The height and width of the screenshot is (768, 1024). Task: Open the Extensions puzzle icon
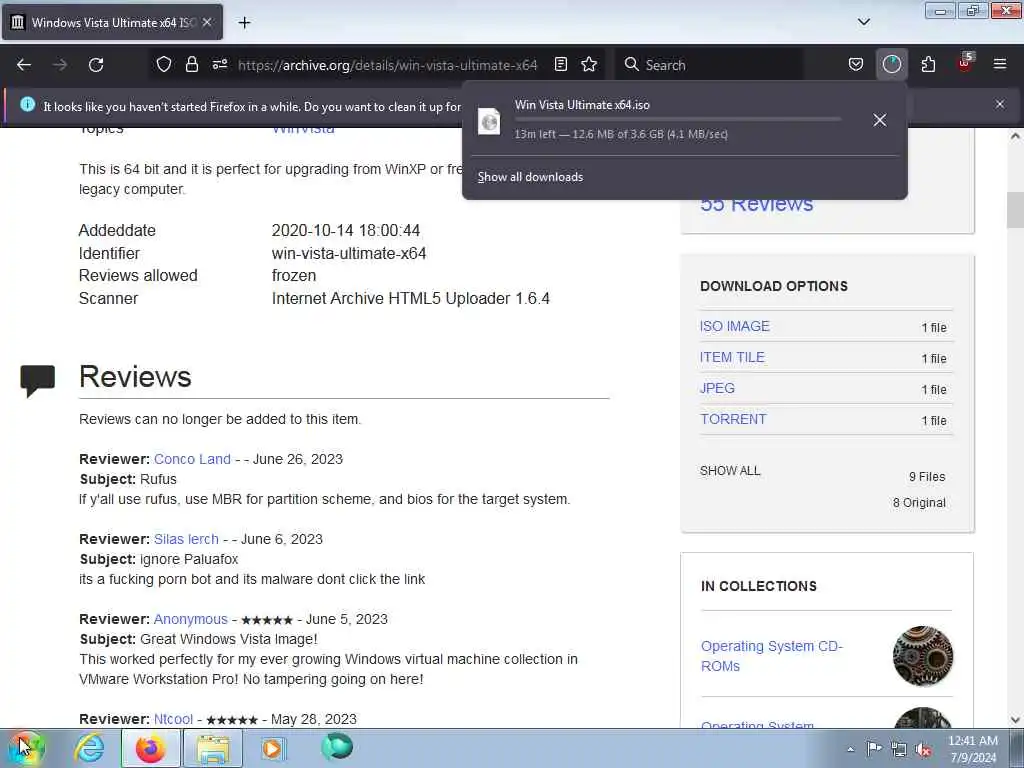point(928,65)
